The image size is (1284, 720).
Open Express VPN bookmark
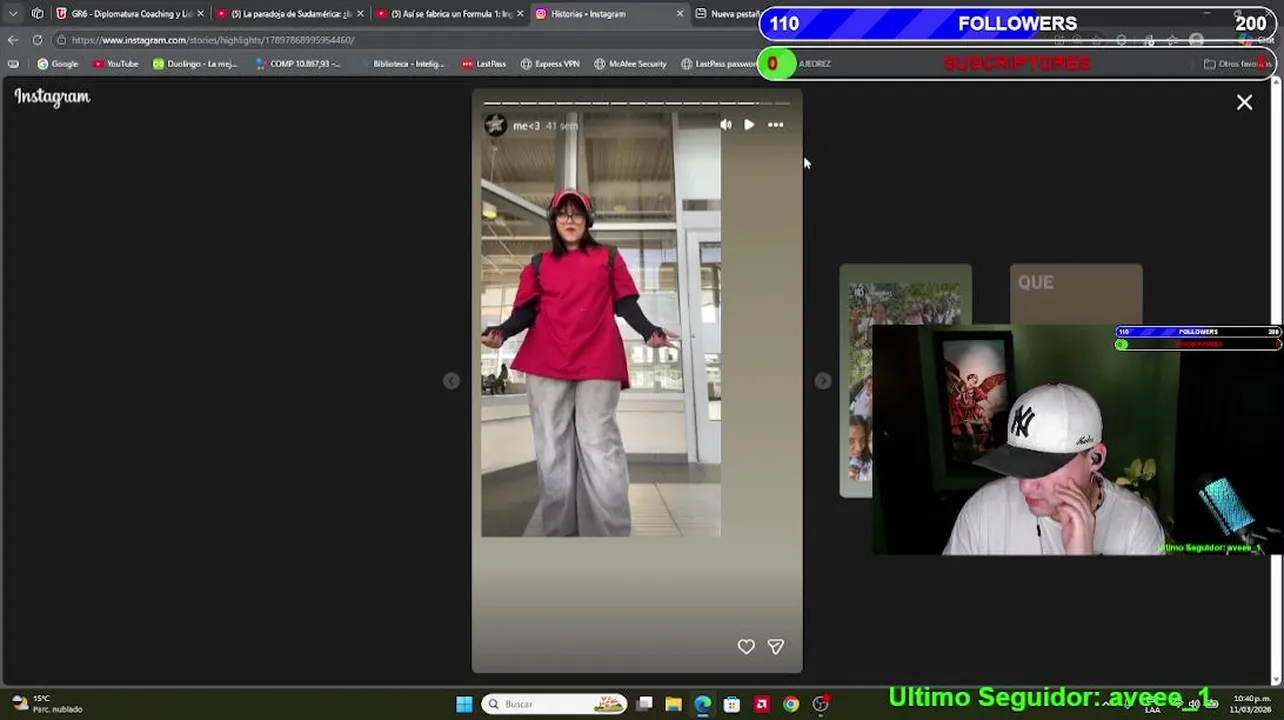pos(550,64)
